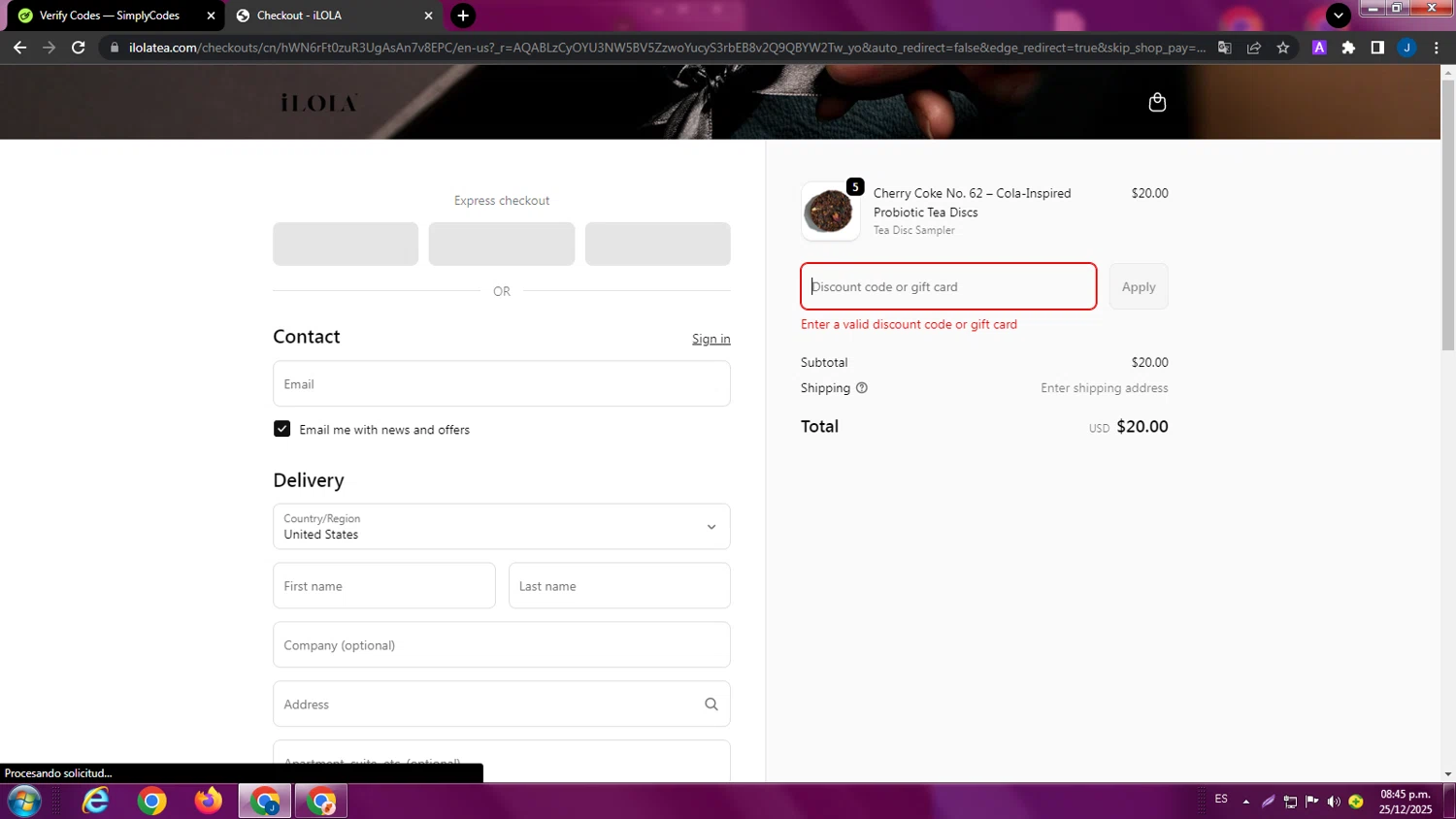View site information lock icon

point(115,48)
